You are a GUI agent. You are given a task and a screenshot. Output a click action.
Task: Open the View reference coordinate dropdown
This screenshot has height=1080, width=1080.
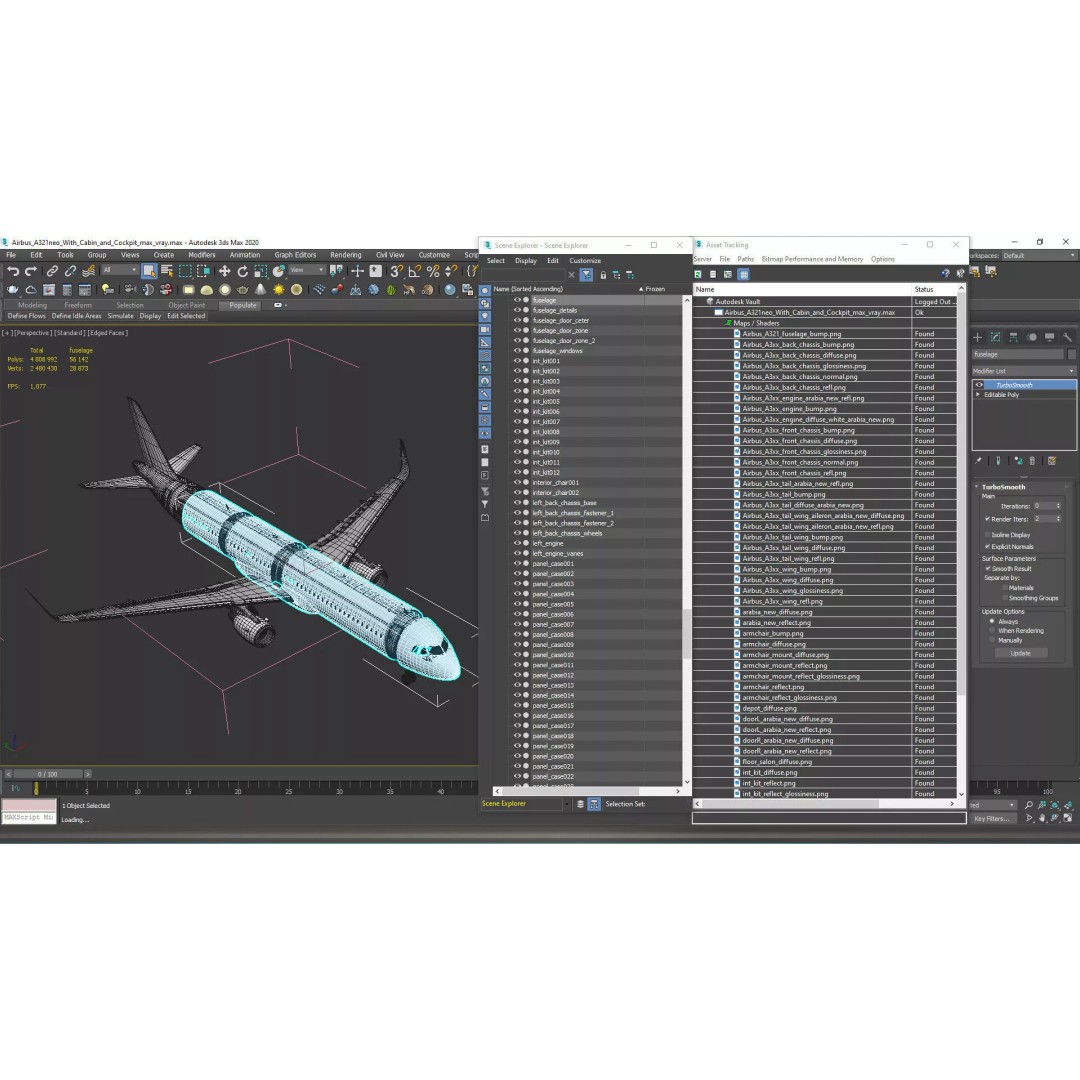pyautogui.click(x=307, y=270)
